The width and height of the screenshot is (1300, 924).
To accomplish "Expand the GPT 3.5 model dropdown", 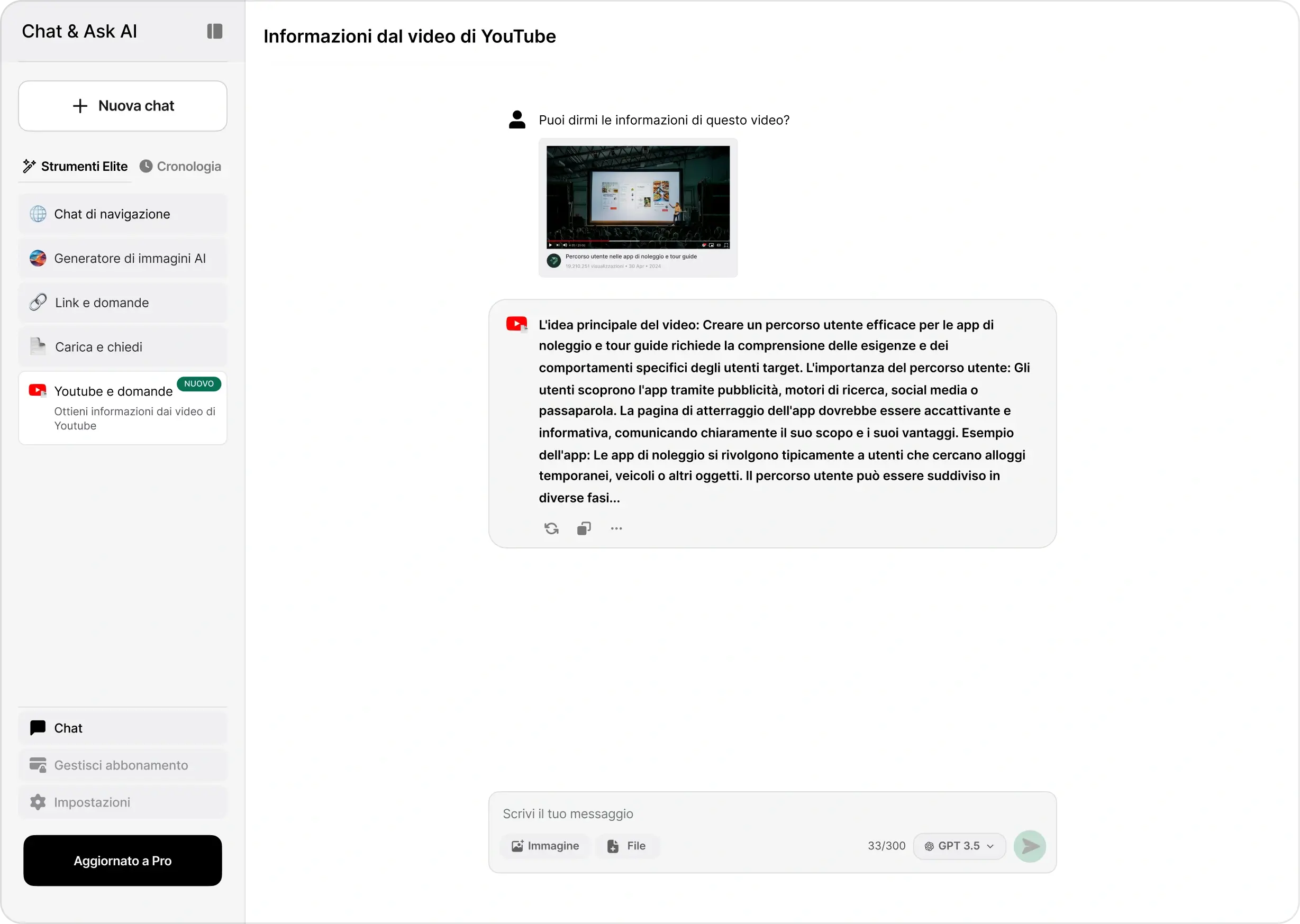I will point(959,846).
